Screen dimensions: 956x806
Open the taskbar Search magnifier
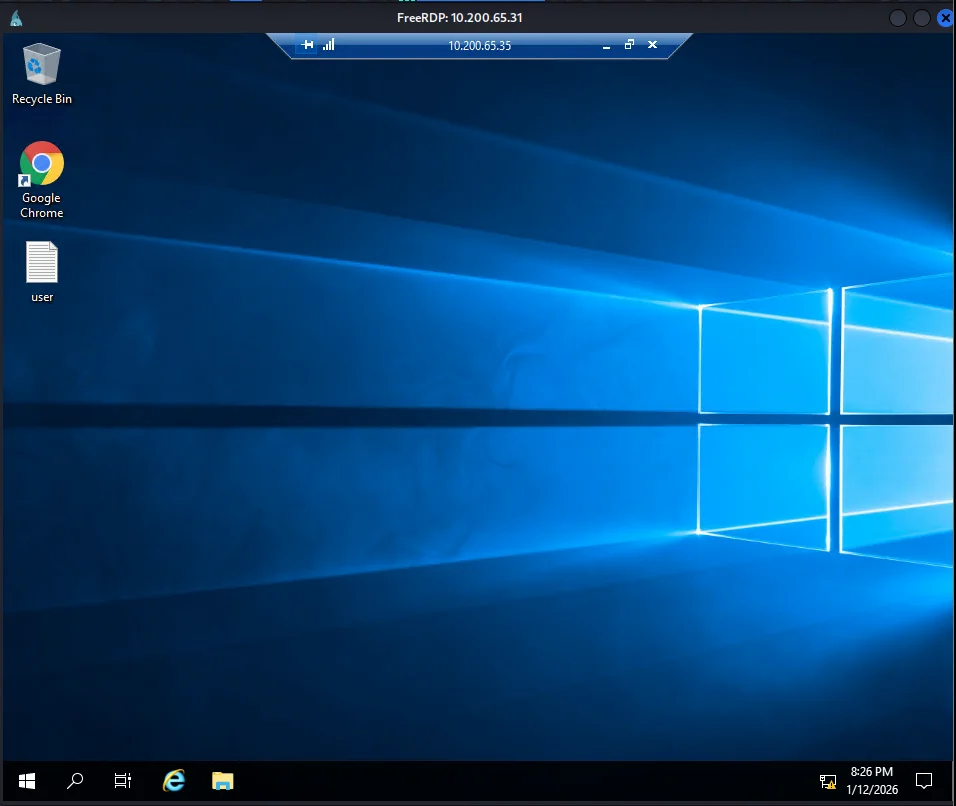pos(75,781)
